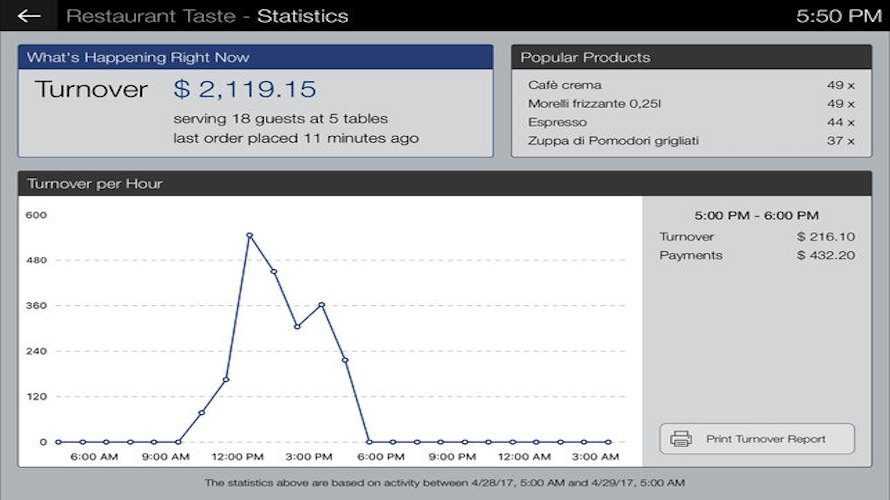Select the Espresso product row
890x500 pixels.
691,122
